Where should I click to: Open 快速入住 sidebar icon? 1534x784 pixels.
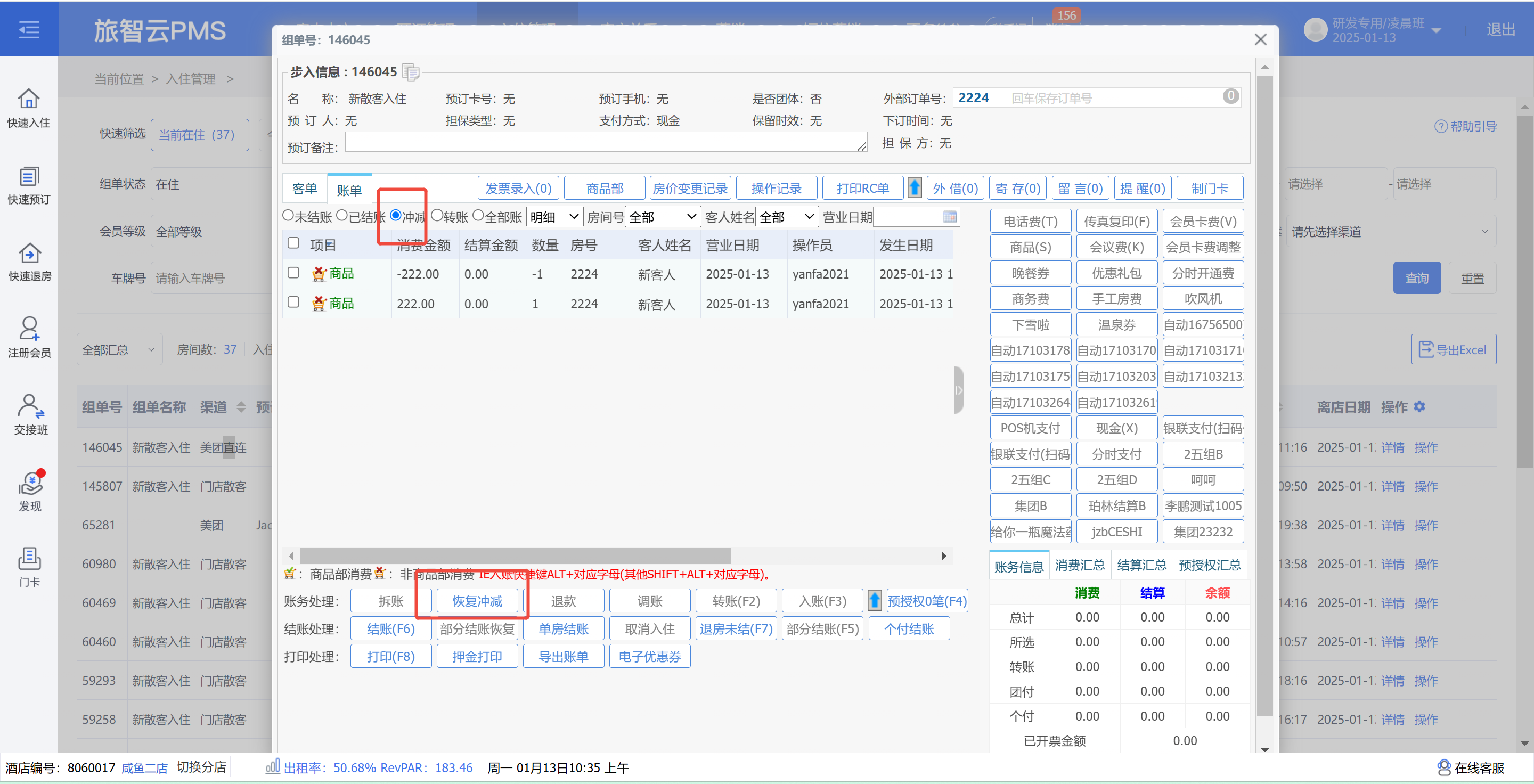coord(29,108)
